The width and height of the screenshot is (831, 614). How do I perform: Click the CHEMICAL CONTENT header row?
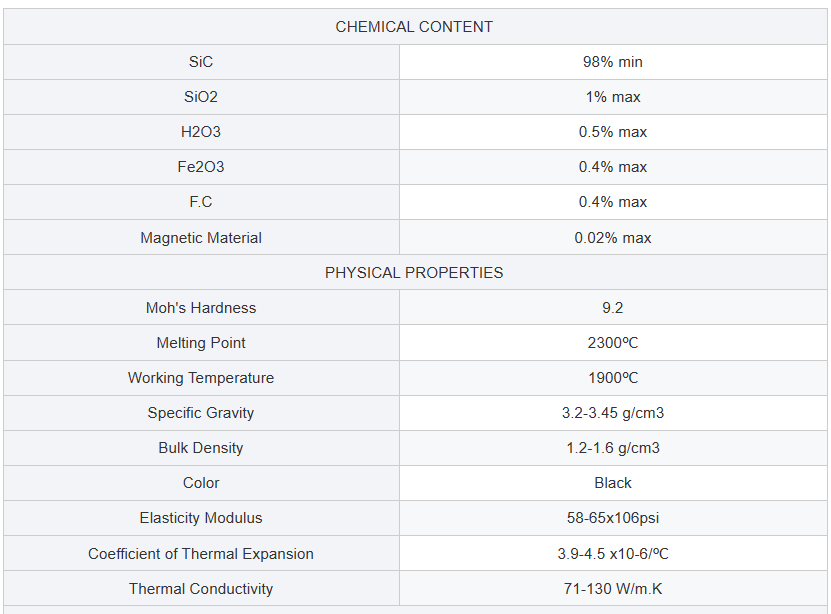[x=414, y=27]
